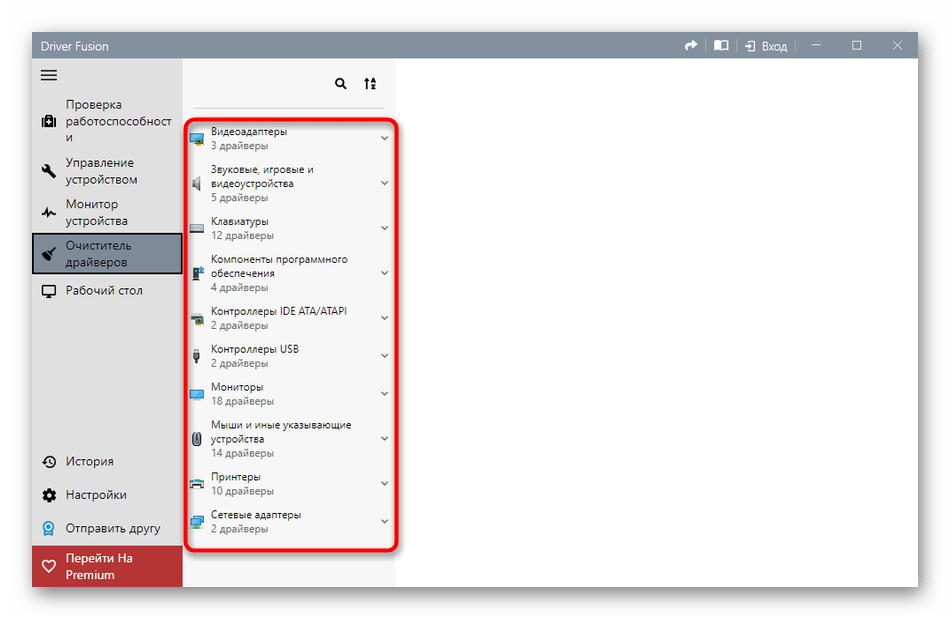Click the Видеоадаптеры category icon
This screenshot has width=950, height=619.
[x=197, y=139]
